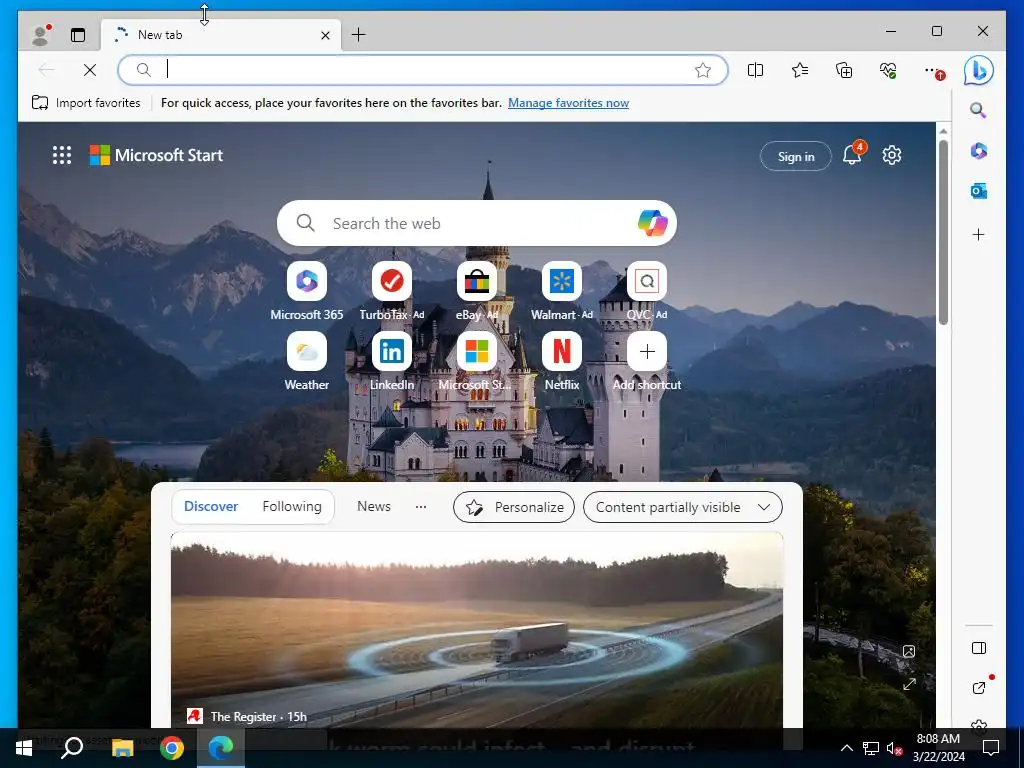1024x768 pixels.
Task: Open Bing Copilot sidebar button
Action: click(978, 71)
